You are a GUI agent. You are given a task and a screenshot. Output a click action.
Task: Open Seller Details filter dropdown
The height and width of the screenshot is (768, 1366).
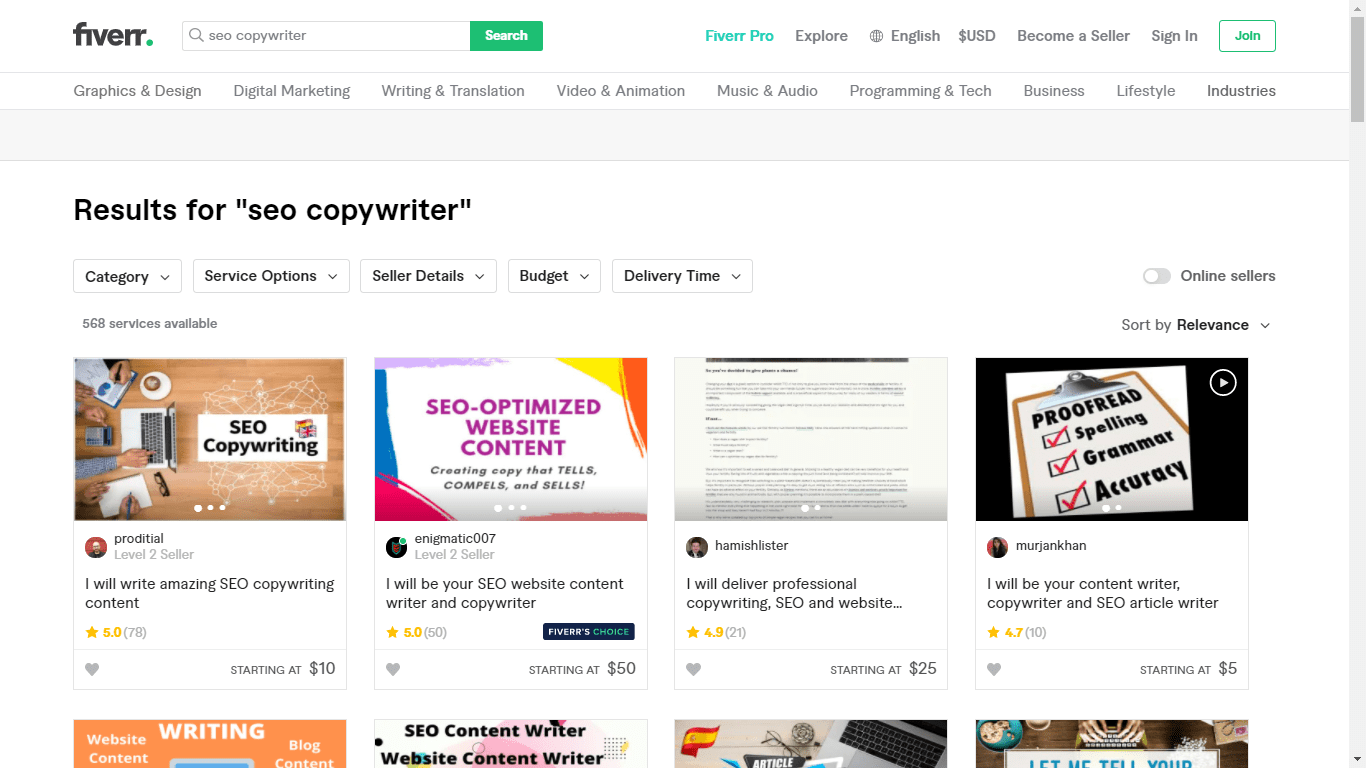428,276
